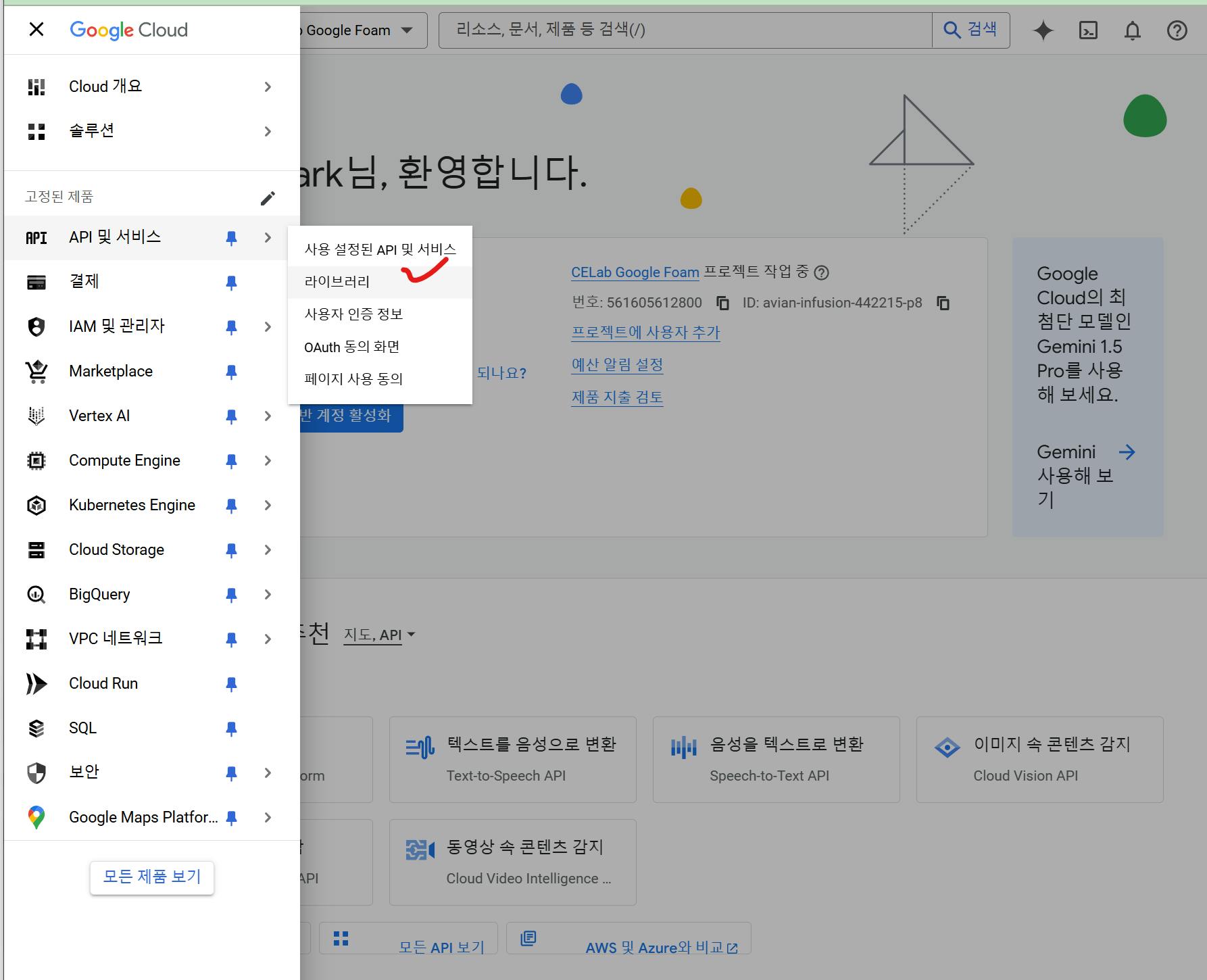The image size is (1207, 980).
Task: Open Gemini AI assistant sparkle icon
Action: click(1043, 30)
